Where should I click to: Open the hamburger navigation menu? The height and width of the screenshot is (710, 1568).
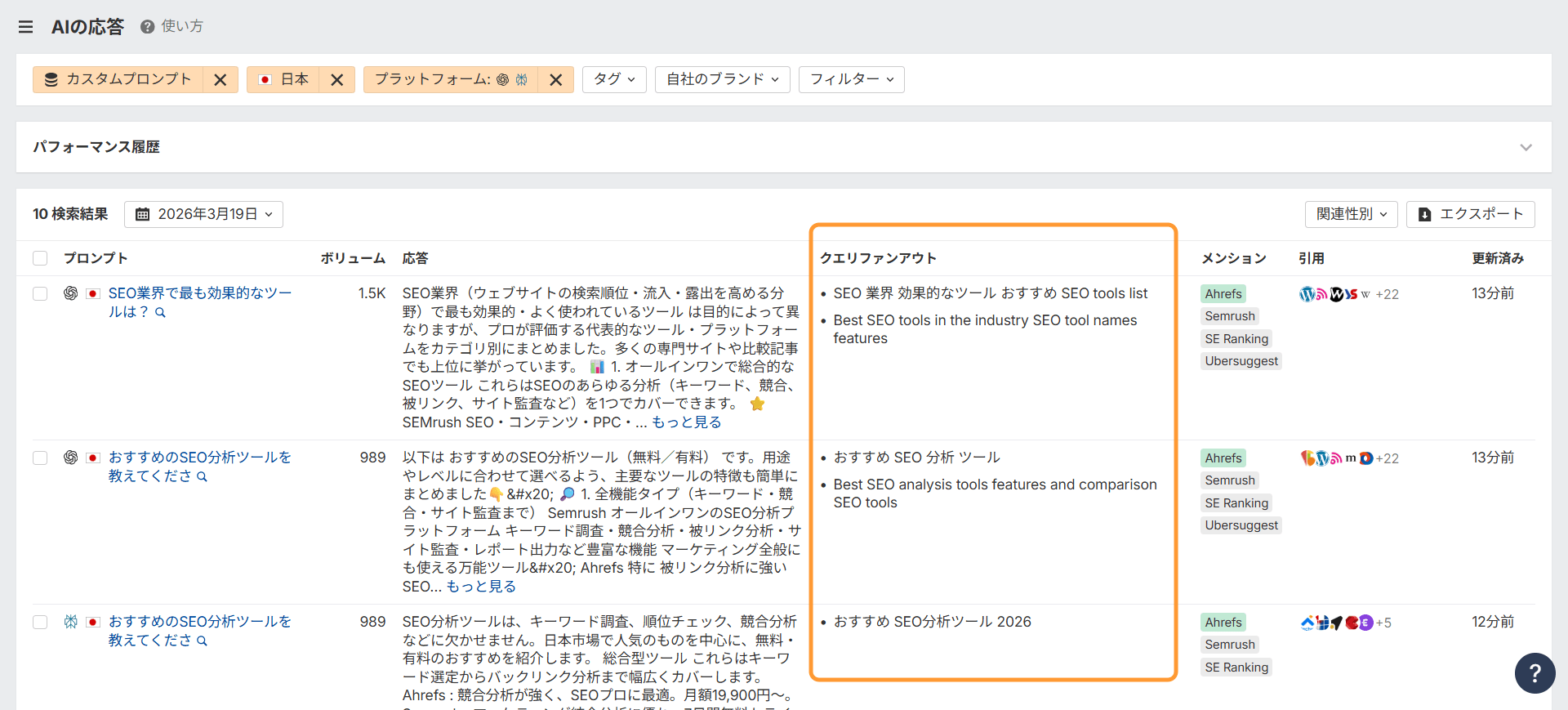(x=26, y=27)
